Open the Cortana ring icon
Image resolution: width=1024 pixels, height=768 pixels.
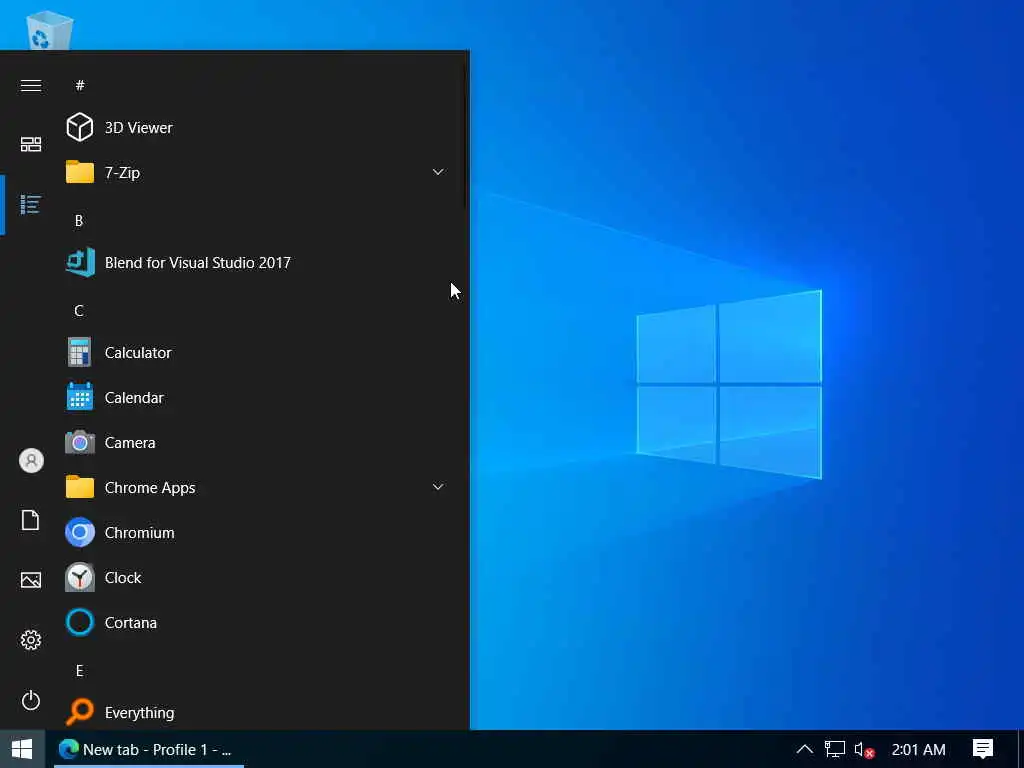click(x=80, y=622)
